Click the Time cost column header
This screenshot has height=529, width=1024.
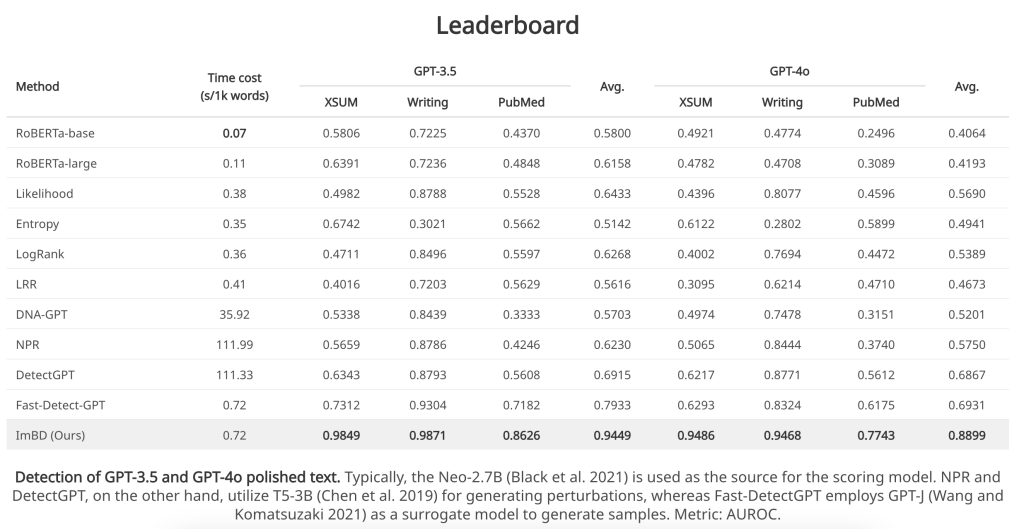coord(234,87)
